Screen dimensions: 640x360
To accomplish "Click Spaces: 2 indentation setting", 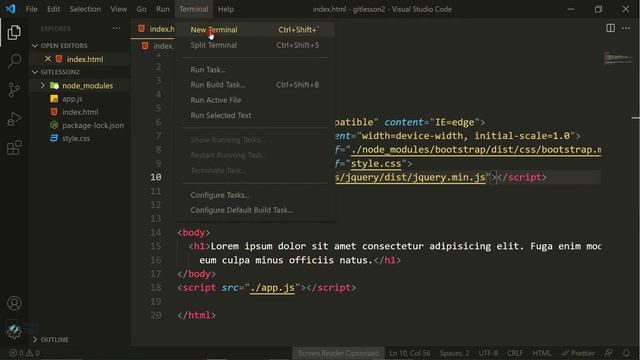I will (x=454, y=353).
